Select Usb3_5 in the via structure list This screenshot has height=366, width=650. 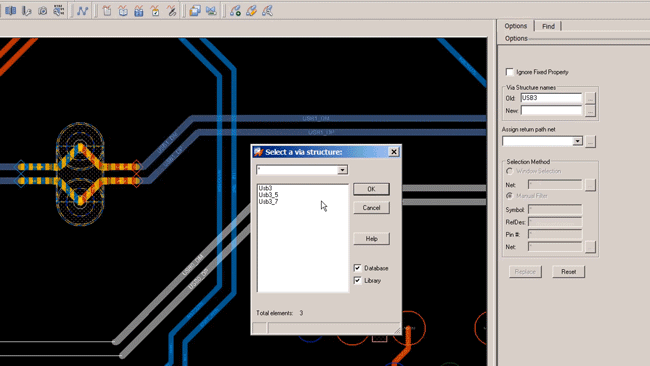[x=268, y=195]
